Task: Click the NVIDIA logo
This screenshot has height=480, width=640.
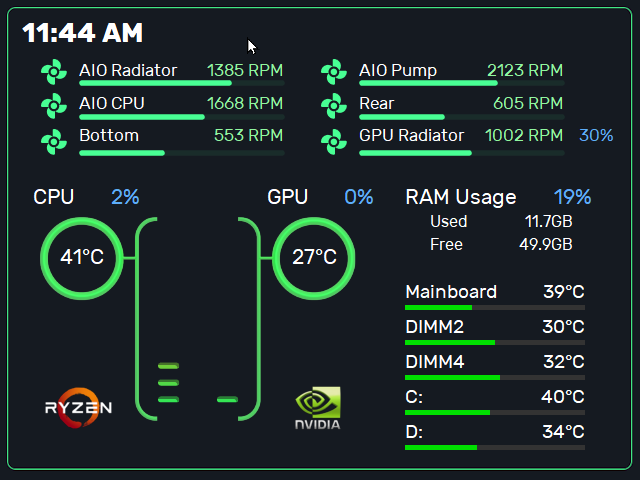Action: click(x=317, y=409)
